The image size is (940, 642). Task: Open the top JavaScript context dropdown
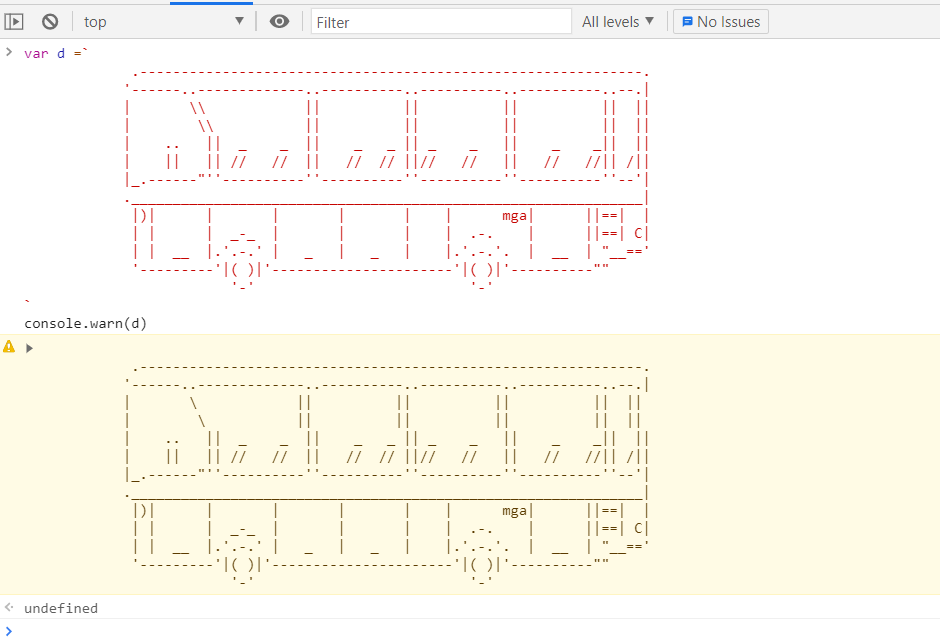pyautogui.click(x=164, y=22)
